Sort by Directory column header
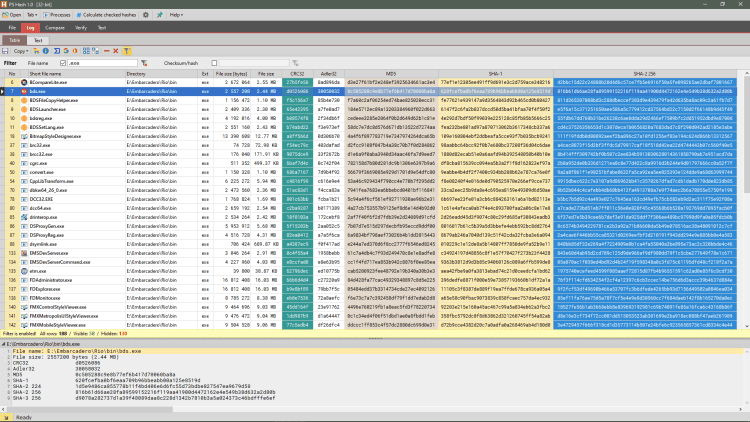 click(x=161, y=74)
